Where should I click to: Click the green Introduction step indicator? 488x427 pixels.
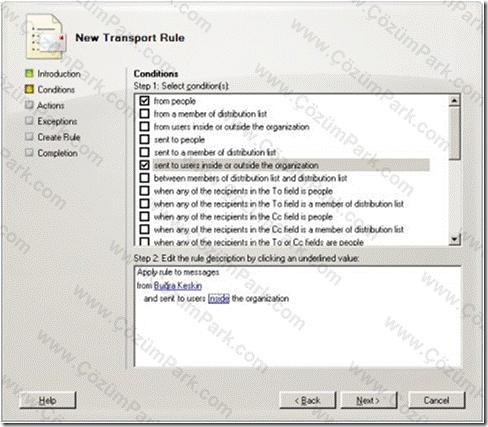tap(29, 73)
